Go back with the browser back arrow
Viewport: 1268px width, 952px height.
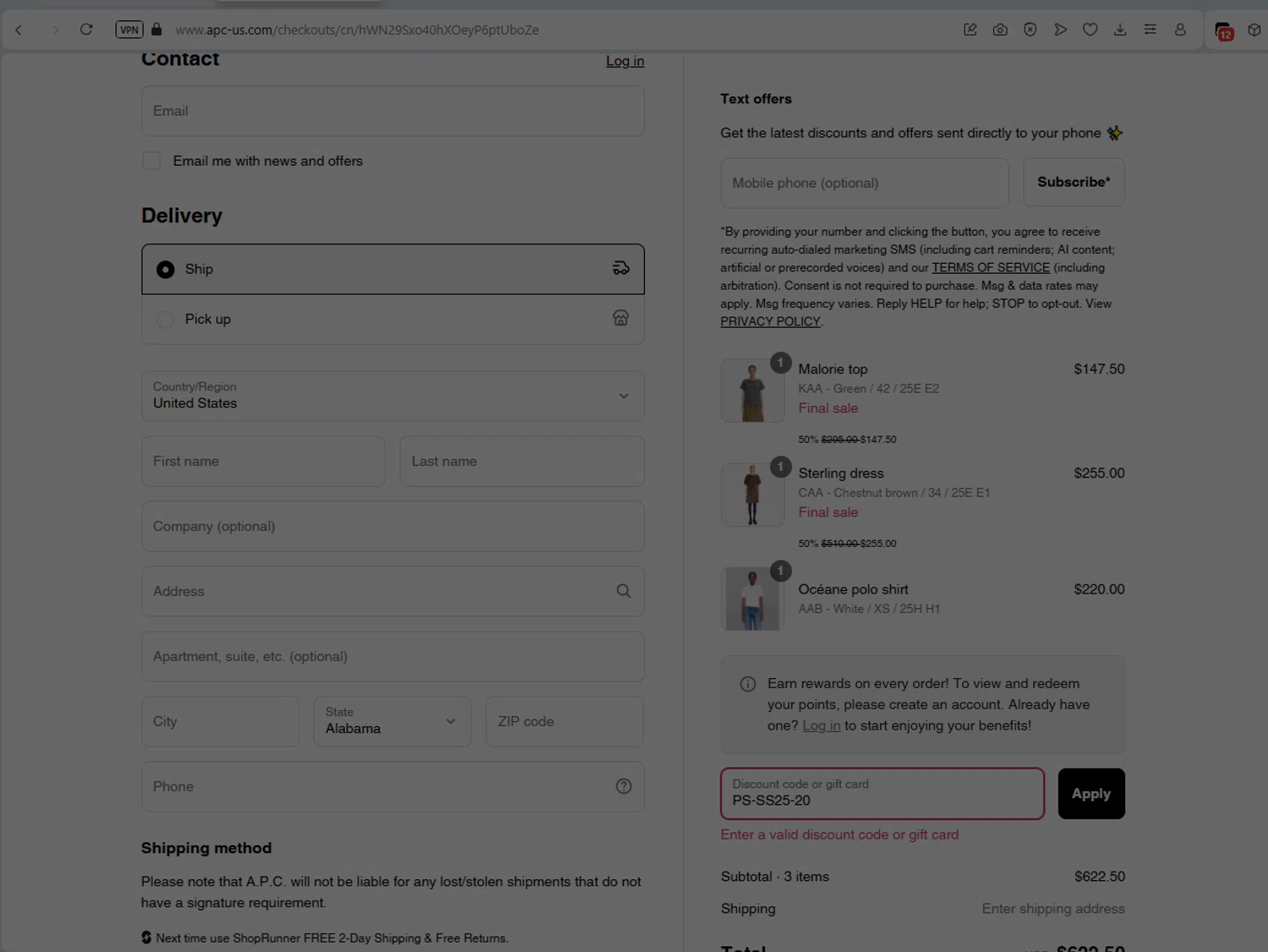19,30
